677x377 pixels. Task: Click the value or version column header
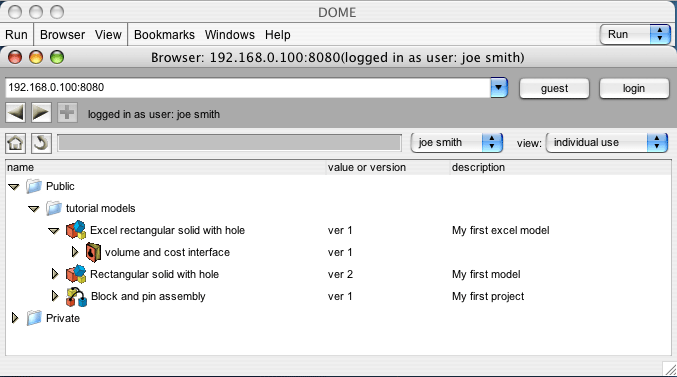pos(388,168)
